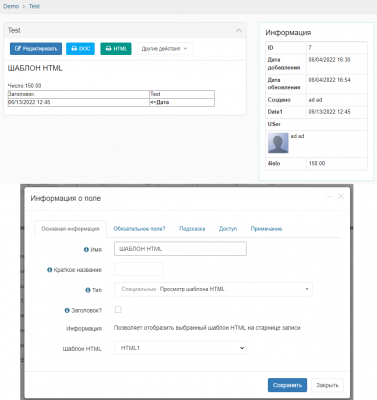Click info icon next to Краткое название

(49, 270)
